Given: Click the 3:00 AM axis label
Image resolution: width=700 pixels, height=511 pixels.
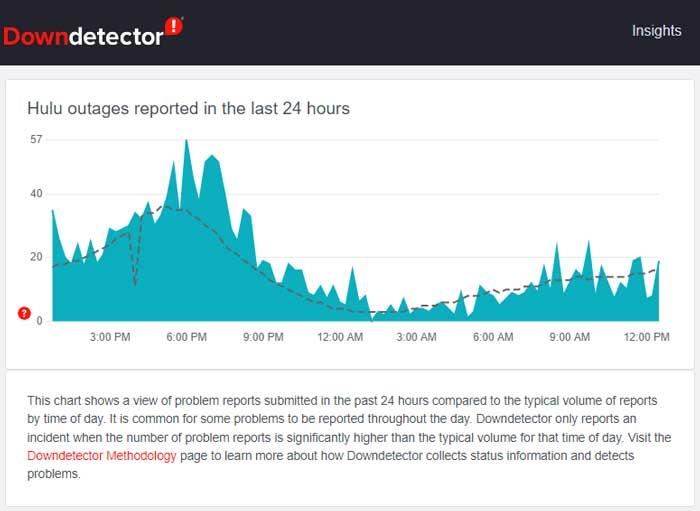Looking at the screenshot, I should (x=417, y=337).
